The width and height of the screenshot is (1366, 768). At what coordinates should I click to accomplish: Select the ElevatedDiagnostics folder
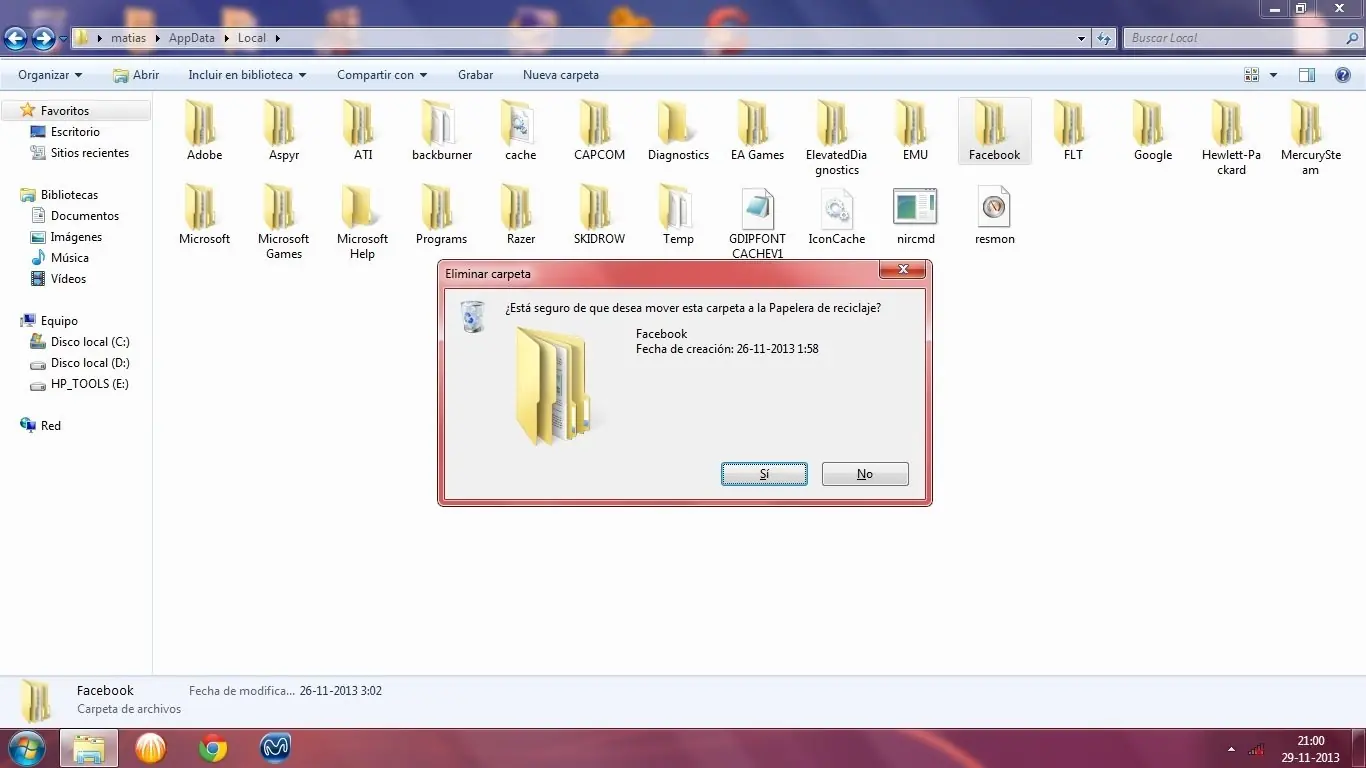coord(836,138)
